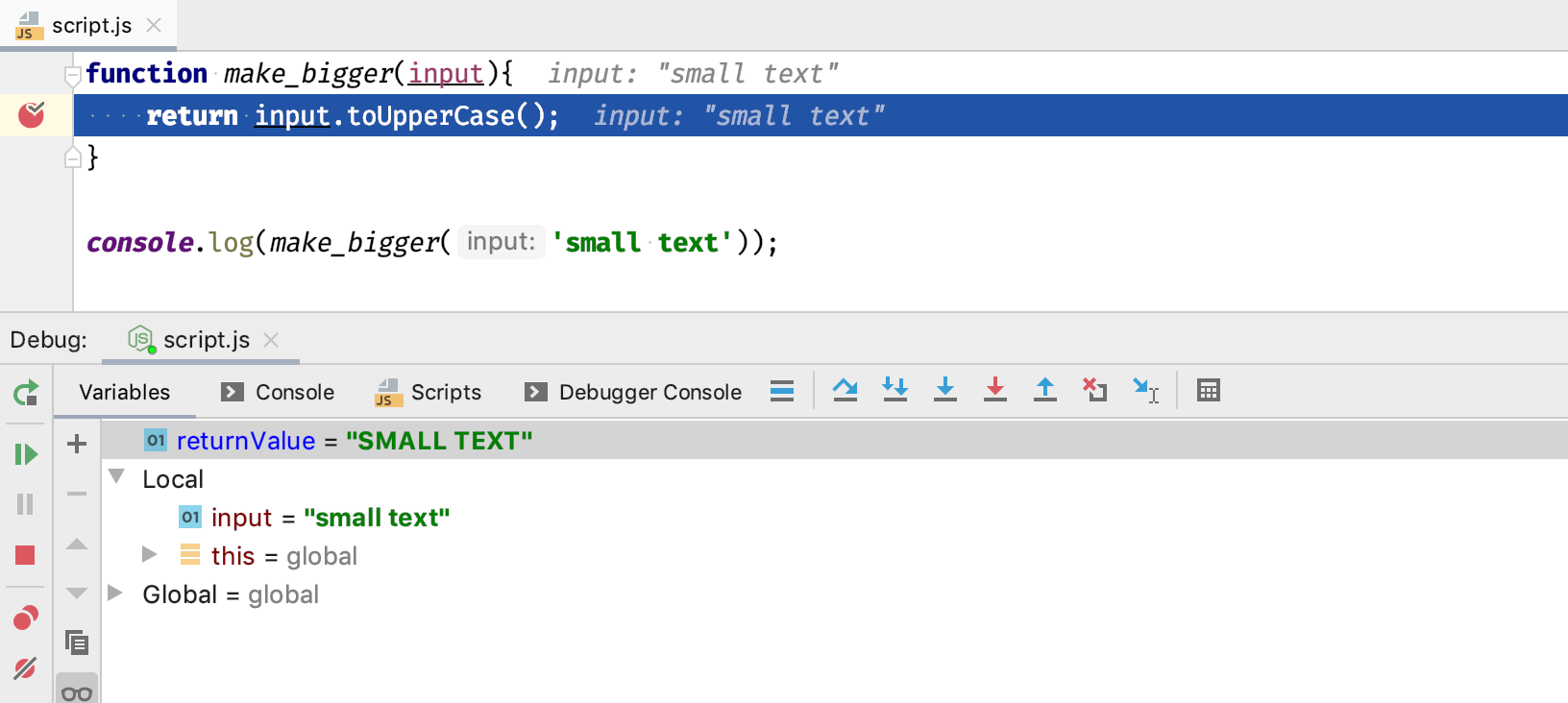The image size is (1568, 703).
Task: Click the Step Into (single blue arrow) icon
Action: 945,390
